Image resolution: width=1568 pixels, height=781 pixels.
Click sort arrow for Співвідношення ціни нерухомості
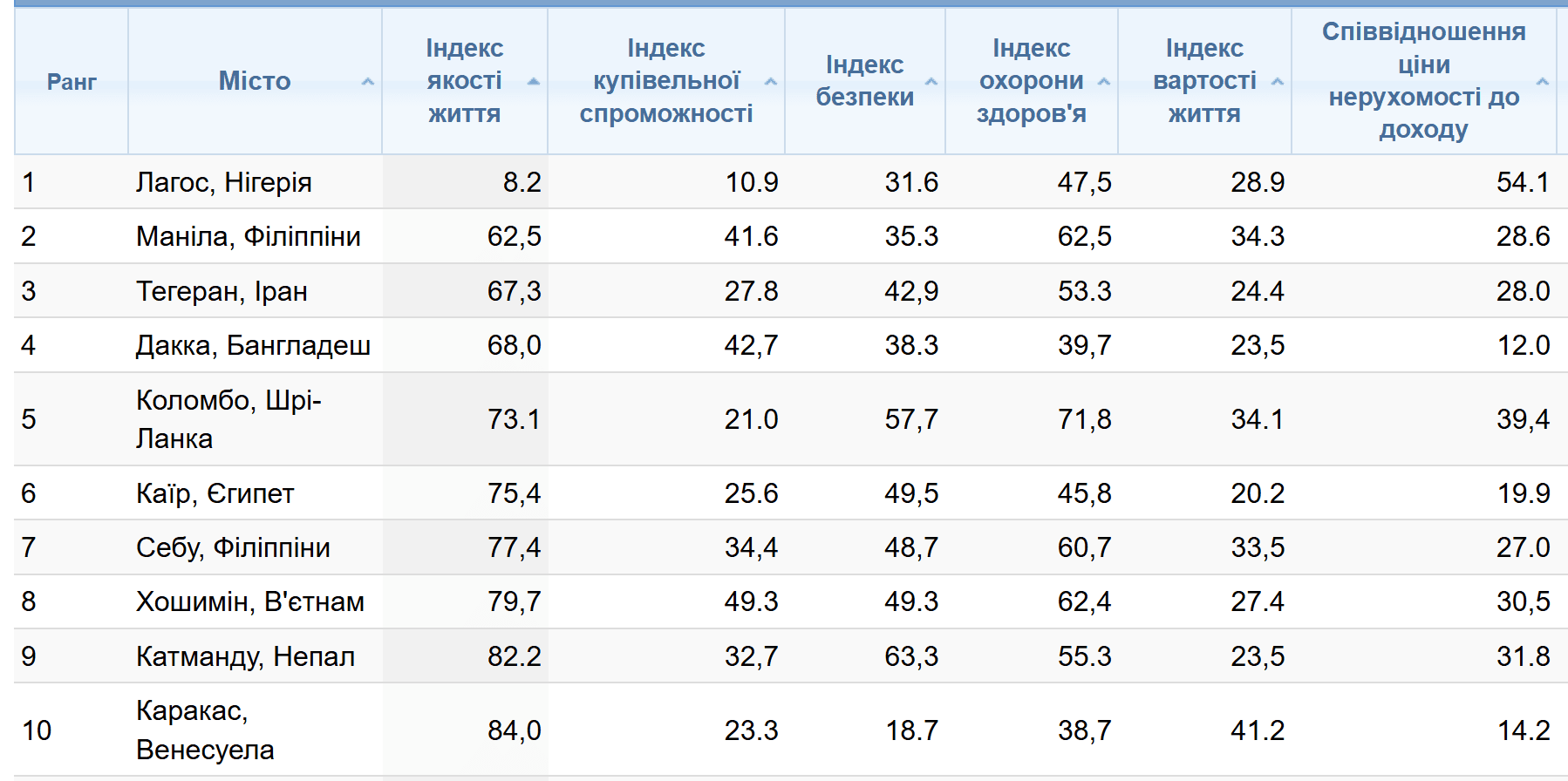(1543, 82)
